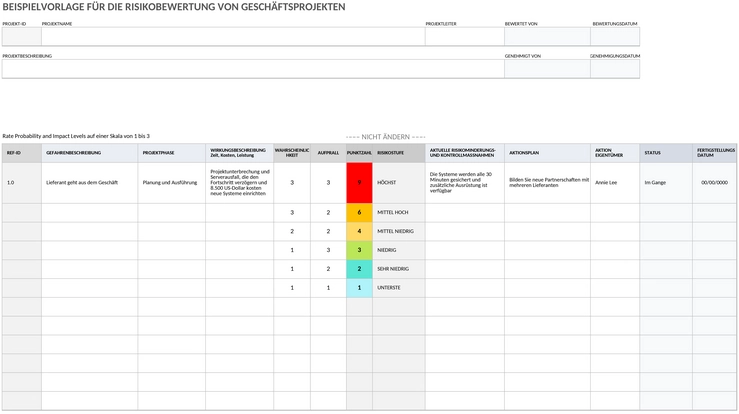Click the AKTUELLE RISIKOMINDERUNGS column header
Screen dimensions: 739x414
pos(465,153)
